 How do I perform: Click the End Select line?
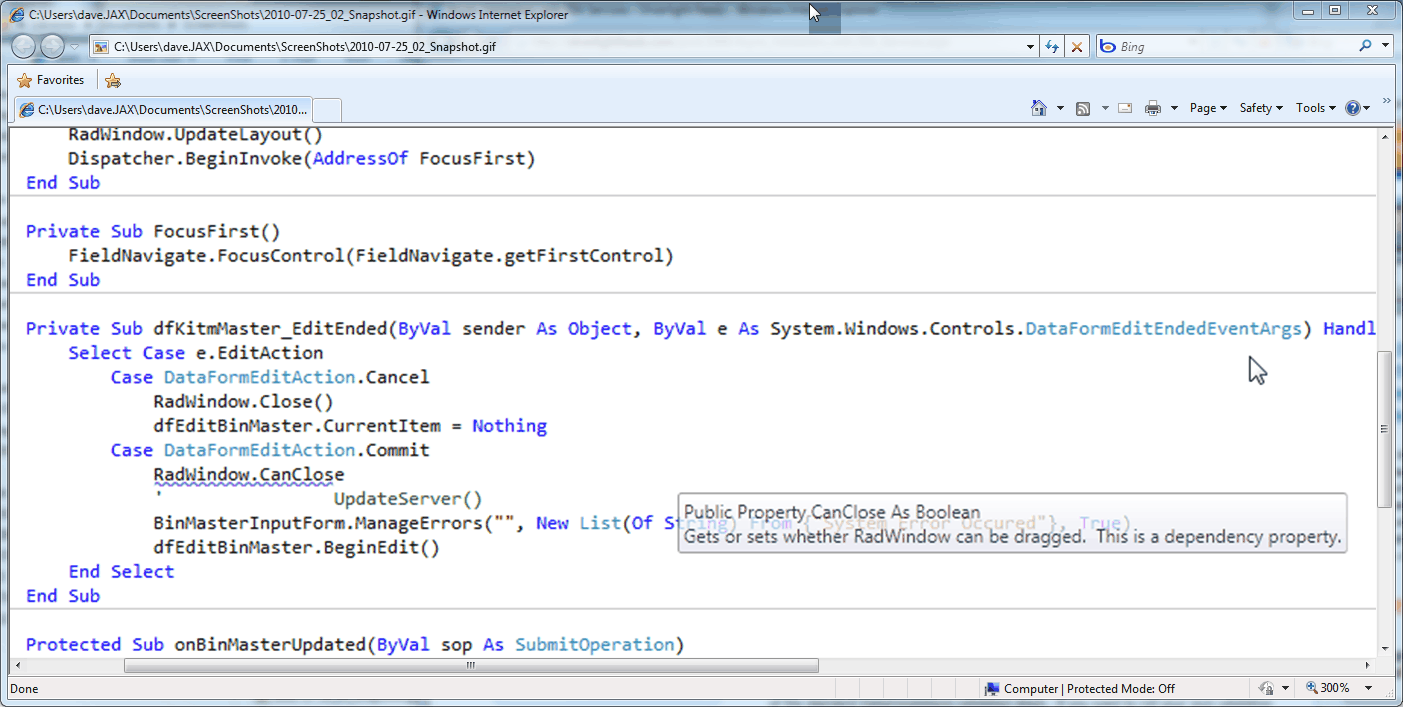point(121,572)
